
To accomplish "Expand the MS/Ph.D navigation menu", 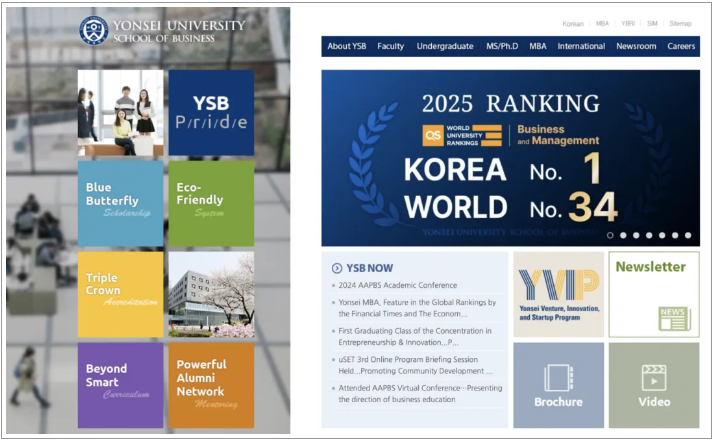I will click(x=507, y=46).
